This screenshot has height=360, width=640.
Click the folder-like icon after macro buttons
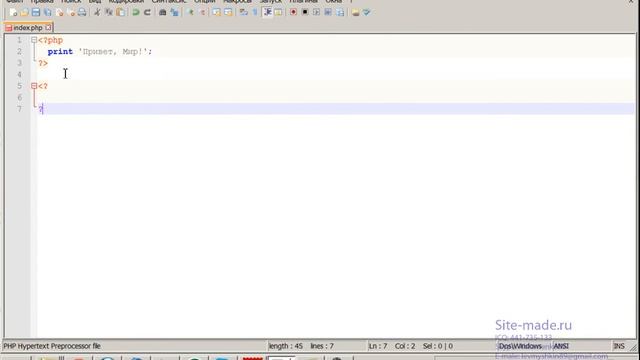[356, 13]
